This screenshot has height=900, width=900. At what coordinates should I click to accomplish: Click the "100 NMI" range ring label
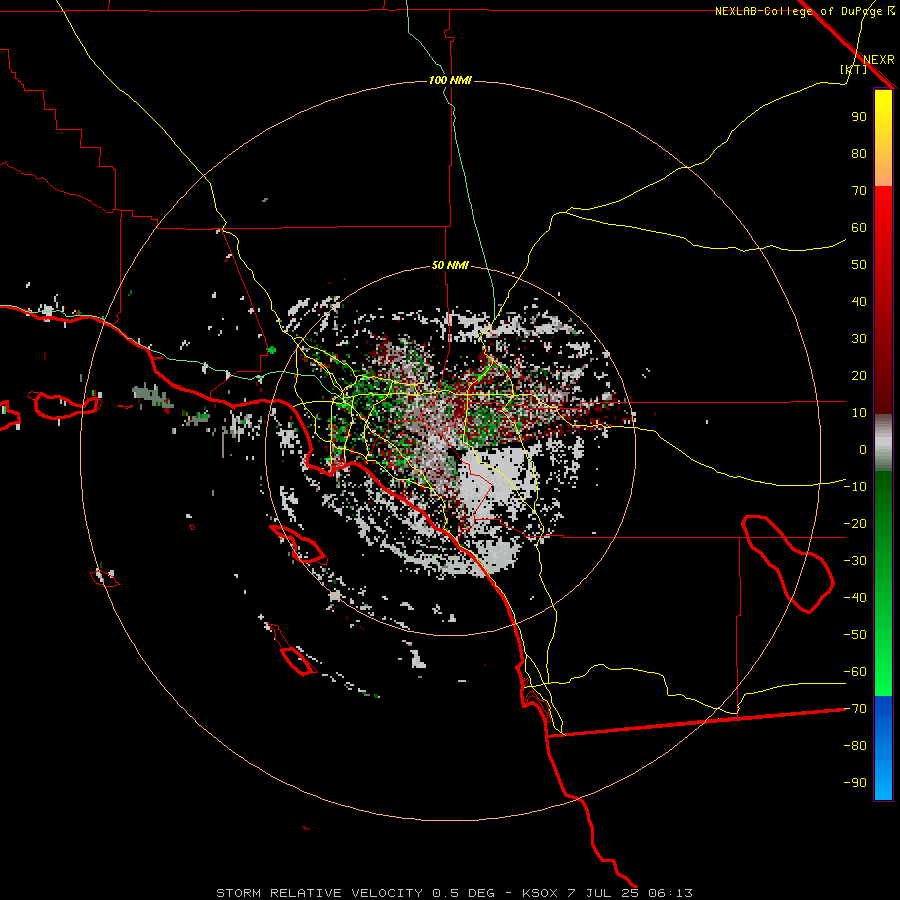tap(450, 80)
